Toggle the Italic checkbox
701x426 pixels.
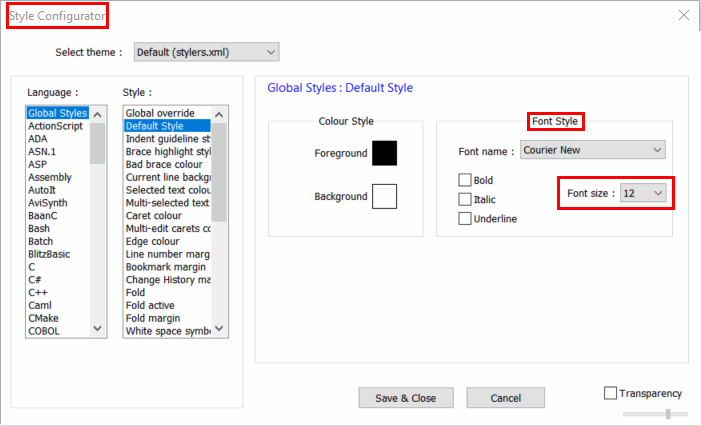[x=465, y=199]
